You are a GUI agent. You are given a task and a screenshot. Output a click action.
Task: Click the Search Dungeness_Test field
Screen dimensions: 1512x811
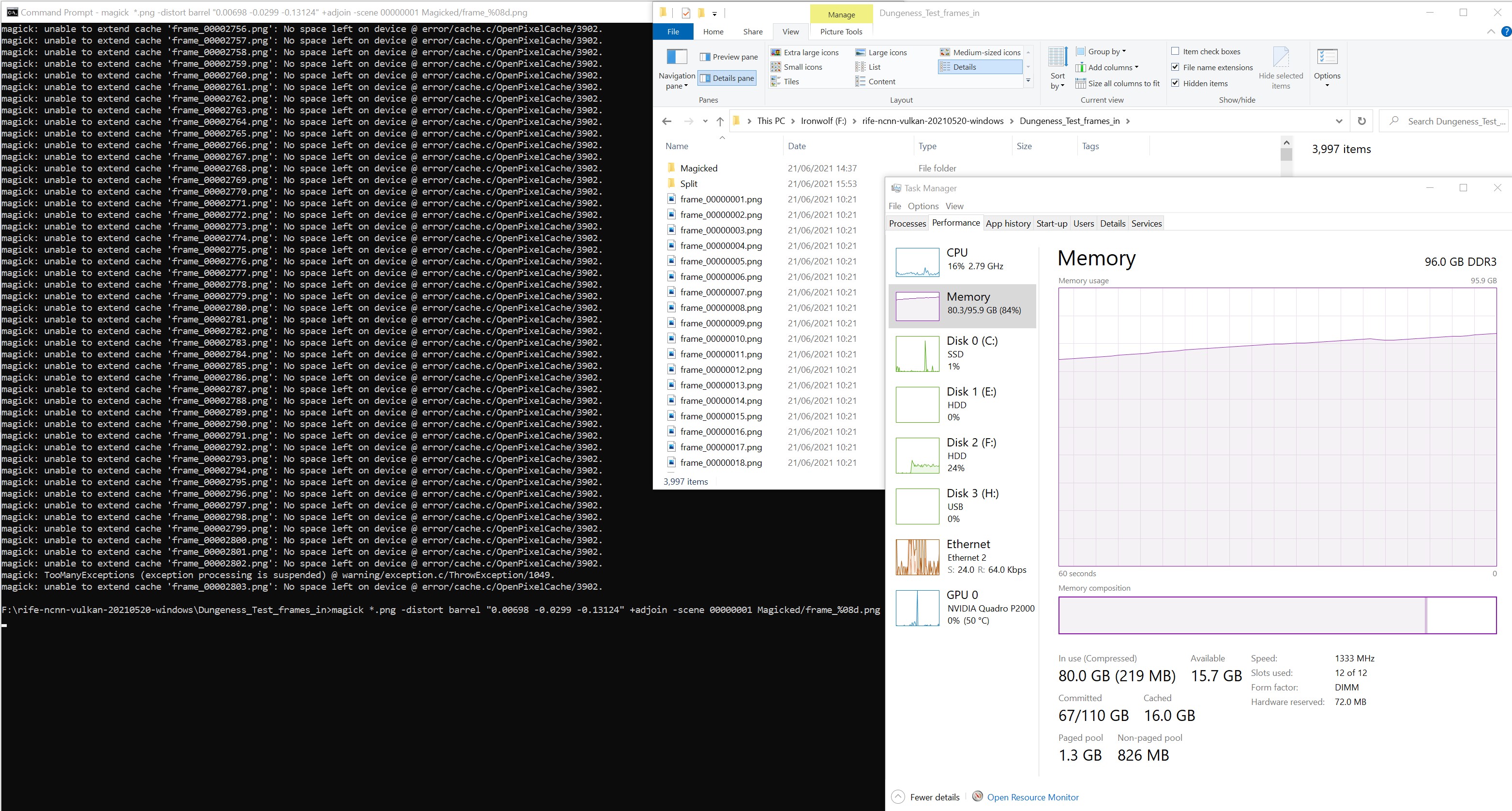1443,121
